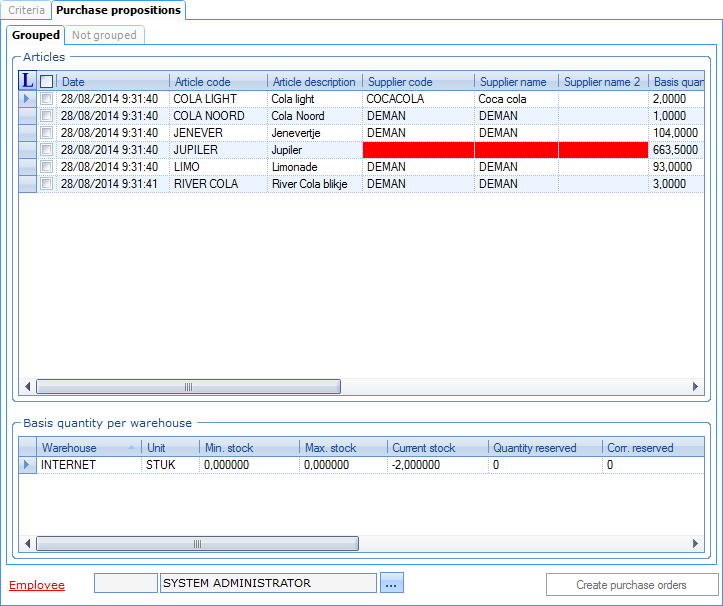Screen dimensions: 723x606
Task: Tick the JUPILER row checkbox
Action: coord(47,150)
